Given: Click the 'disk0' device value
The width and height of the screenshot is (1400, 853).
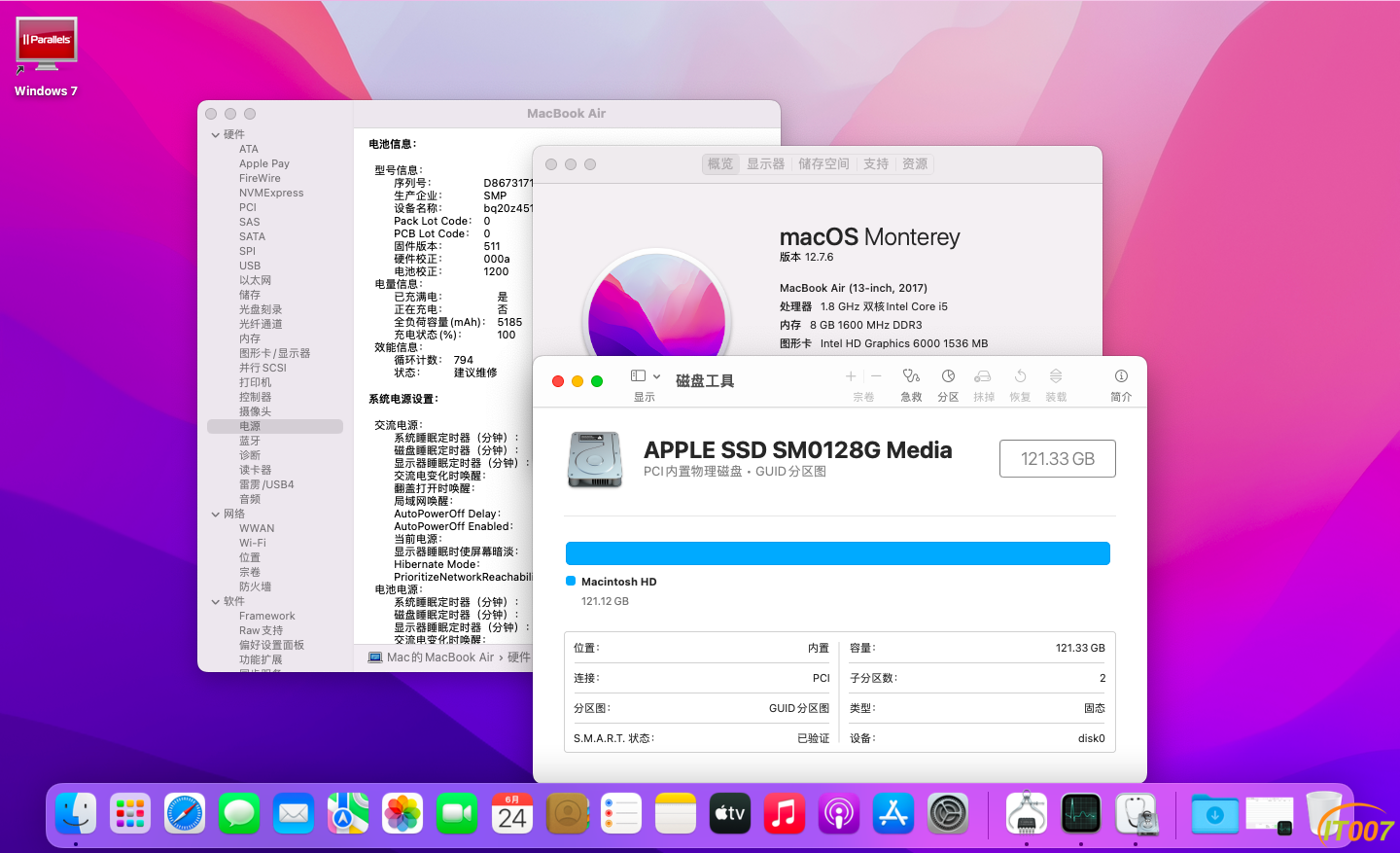Looking at the screenshot, I should click(1092, 738).
